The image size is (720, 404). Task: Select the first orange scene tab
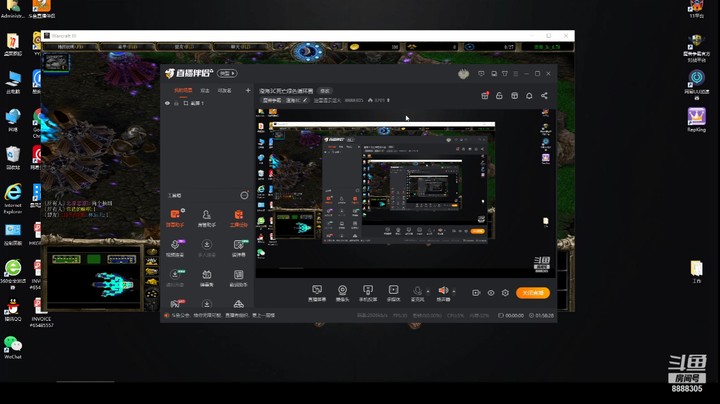coord(183,90)
